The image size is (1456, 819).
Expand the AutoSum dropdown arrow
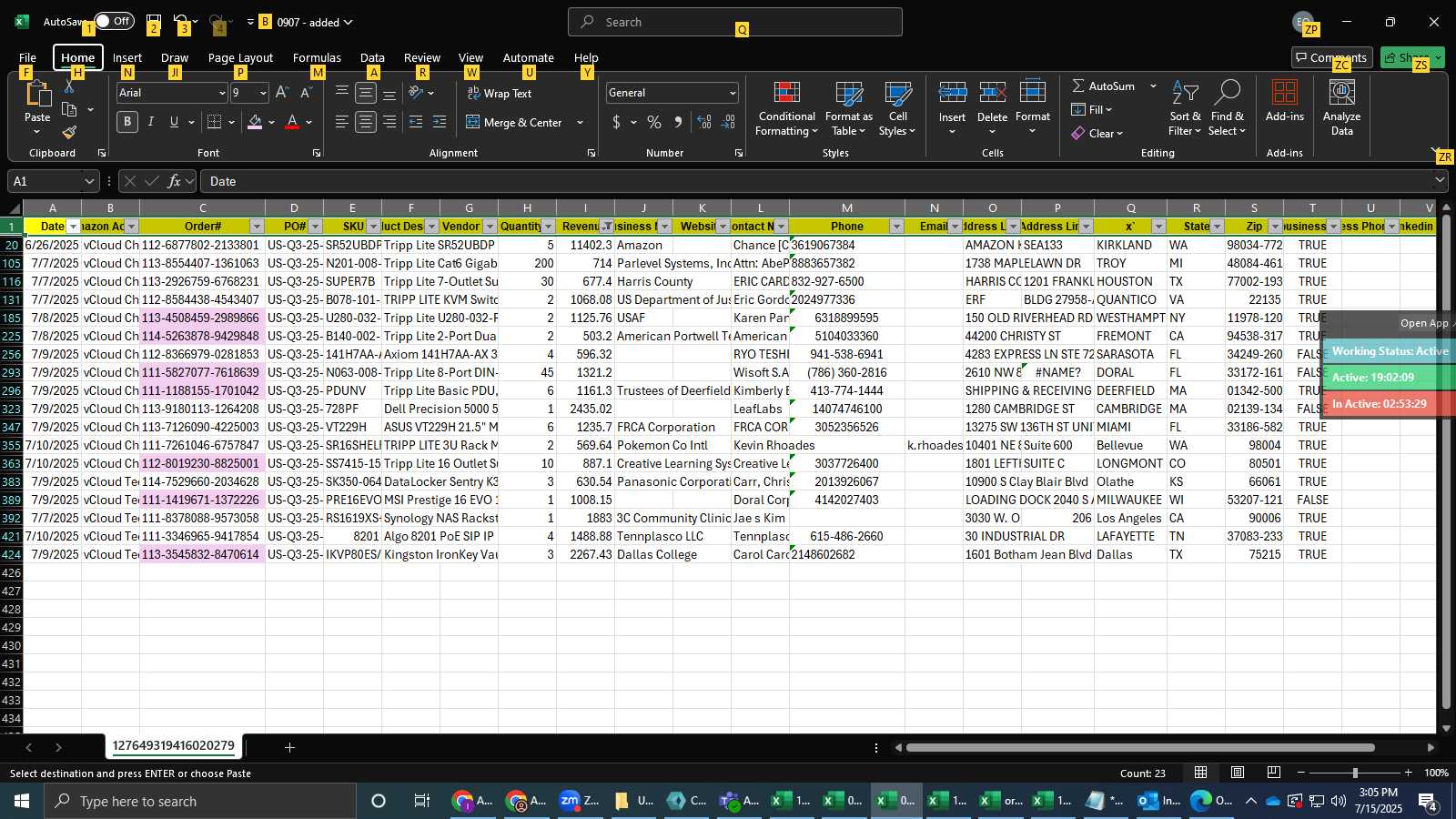[1153, 86]
